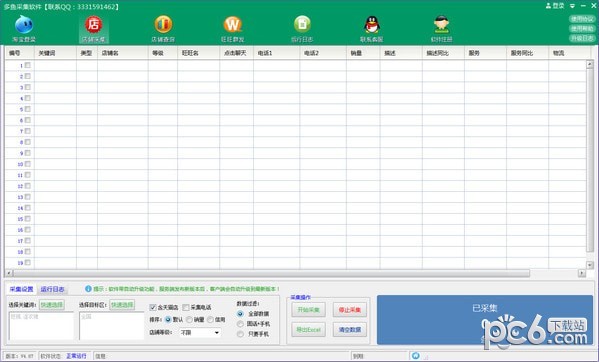Screen dimensions: 599x362
Task: Click the QQ penguin customer service icon
Action: 372,25
